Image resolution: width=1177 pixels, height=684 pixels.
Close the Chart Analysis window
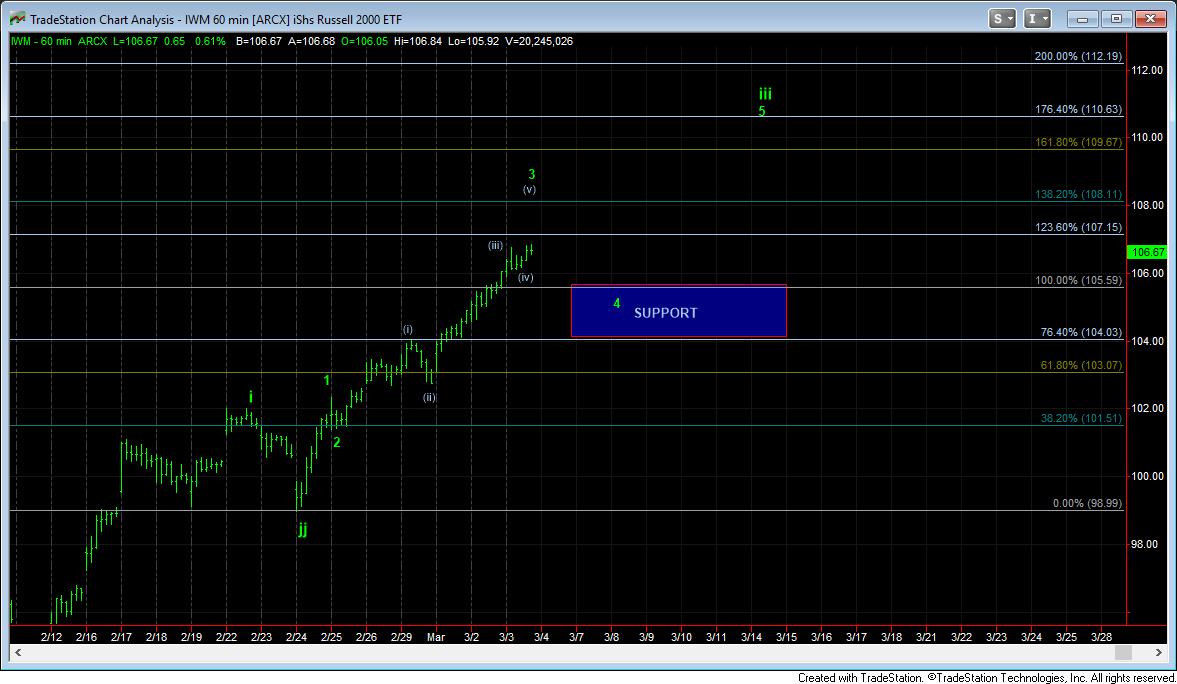[1149, 18]
